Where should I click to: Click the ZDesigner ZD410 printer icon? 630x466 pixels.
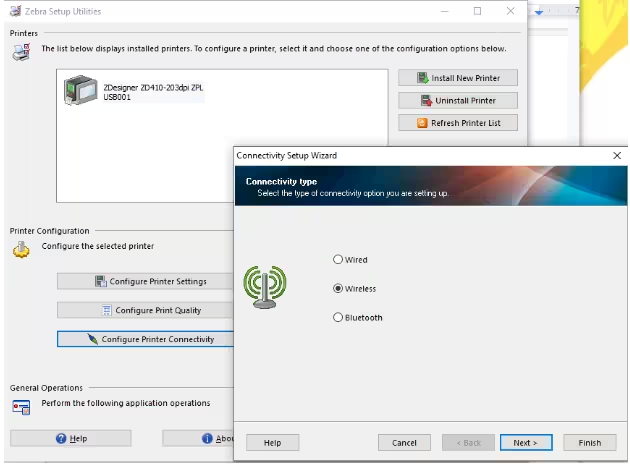coord(79,92)
